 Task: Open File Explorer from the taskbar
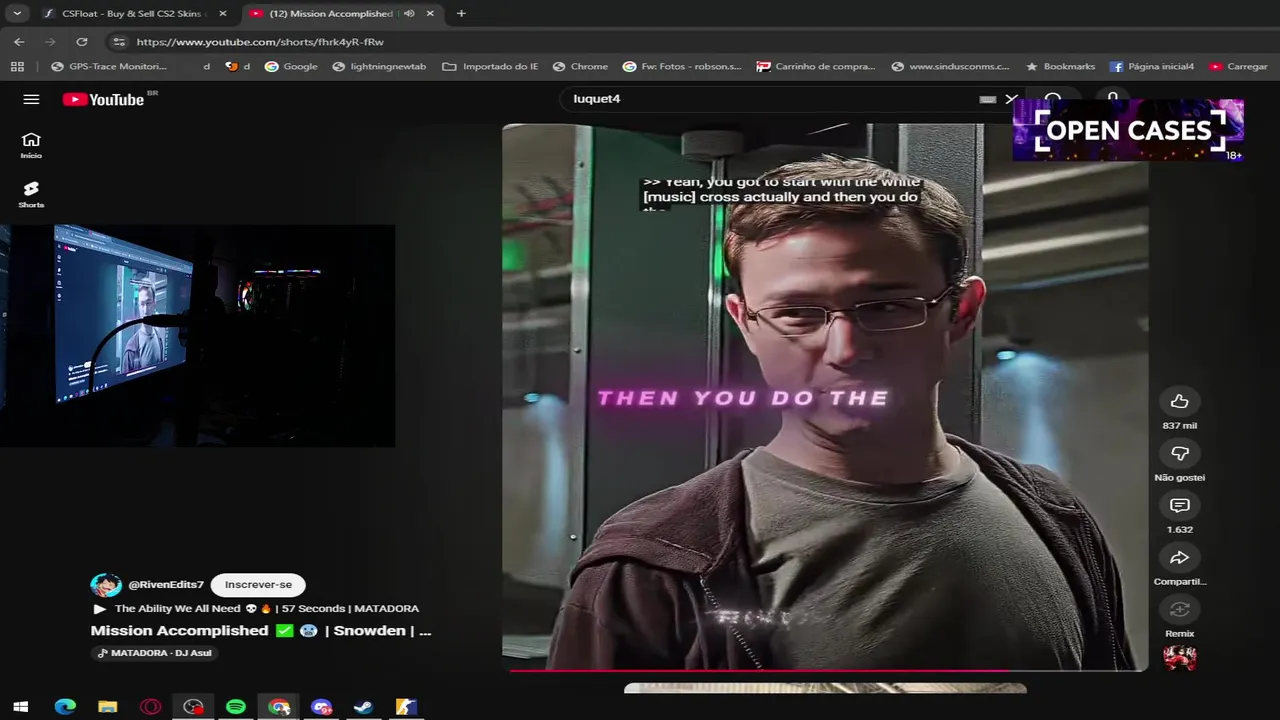[x=108, y=707]
